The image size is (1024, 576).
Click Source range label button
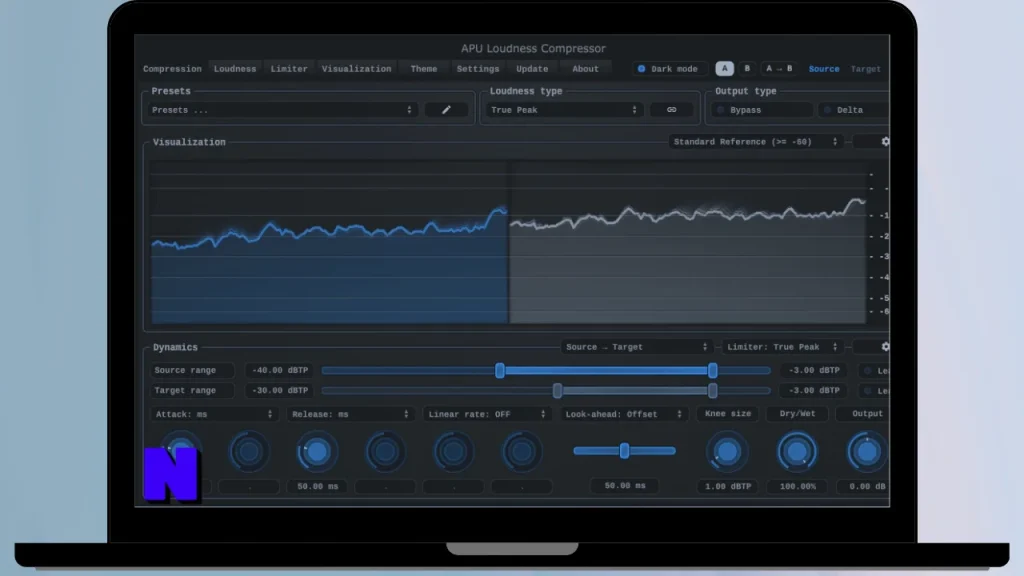(x=191, y=370)
